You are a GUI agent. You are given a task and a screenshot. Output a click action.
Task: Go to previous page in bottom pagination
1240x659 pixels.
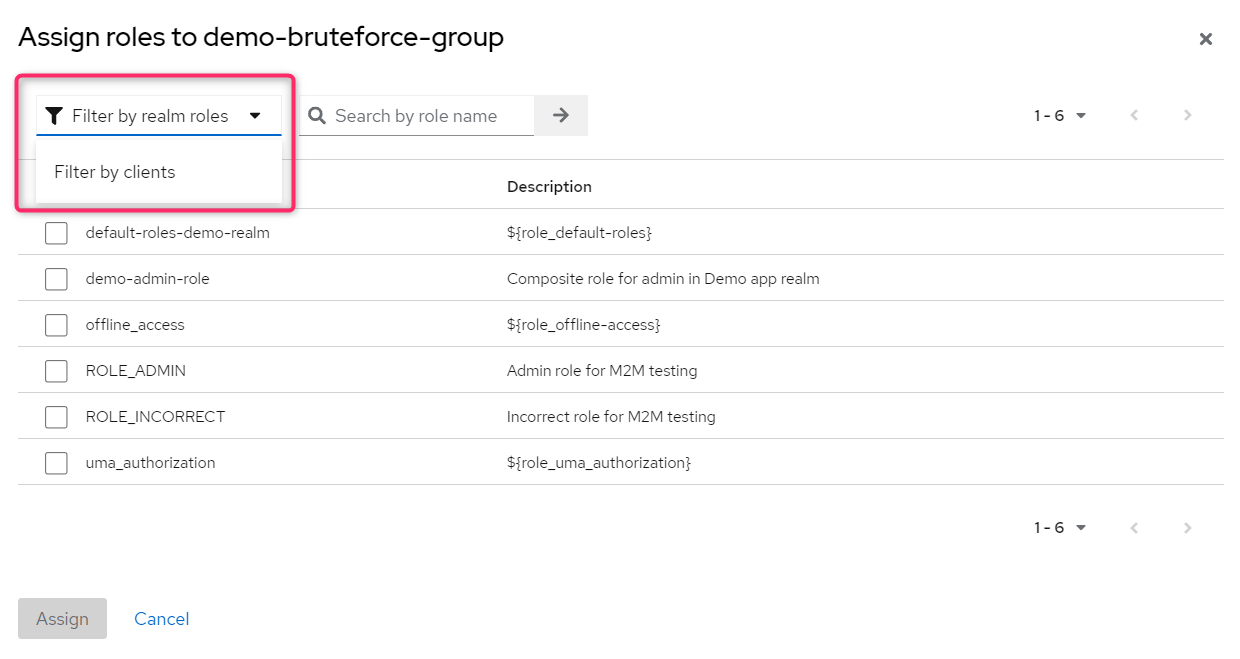tap(1134, 528)
